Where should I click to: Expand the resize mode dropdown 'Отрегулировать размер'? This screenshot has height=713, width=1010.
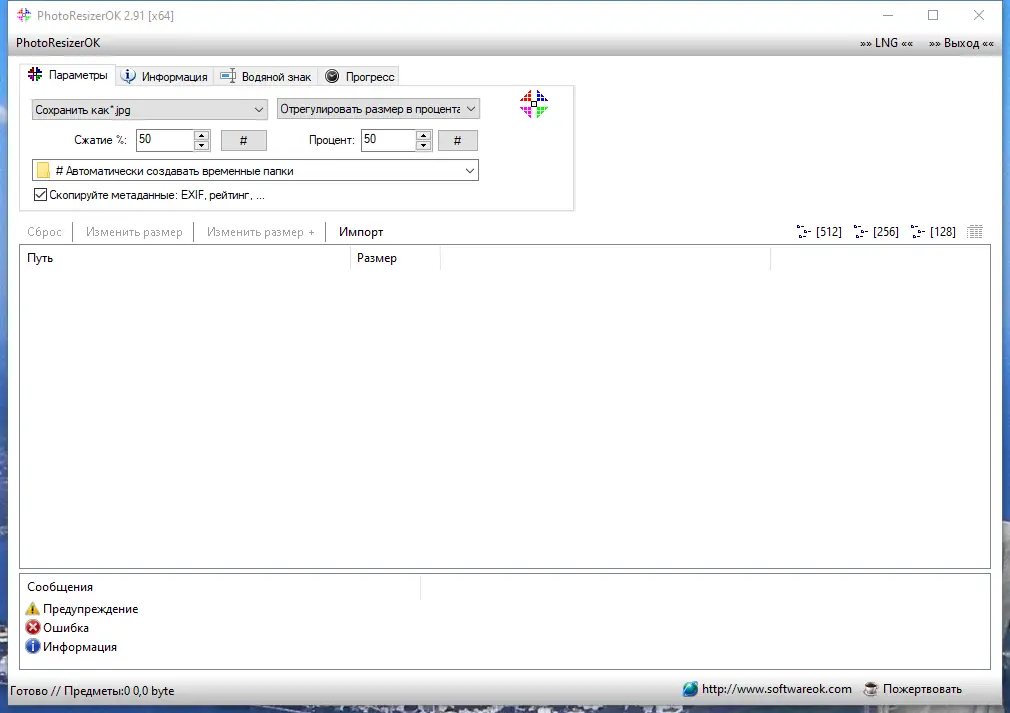[471, 109]
